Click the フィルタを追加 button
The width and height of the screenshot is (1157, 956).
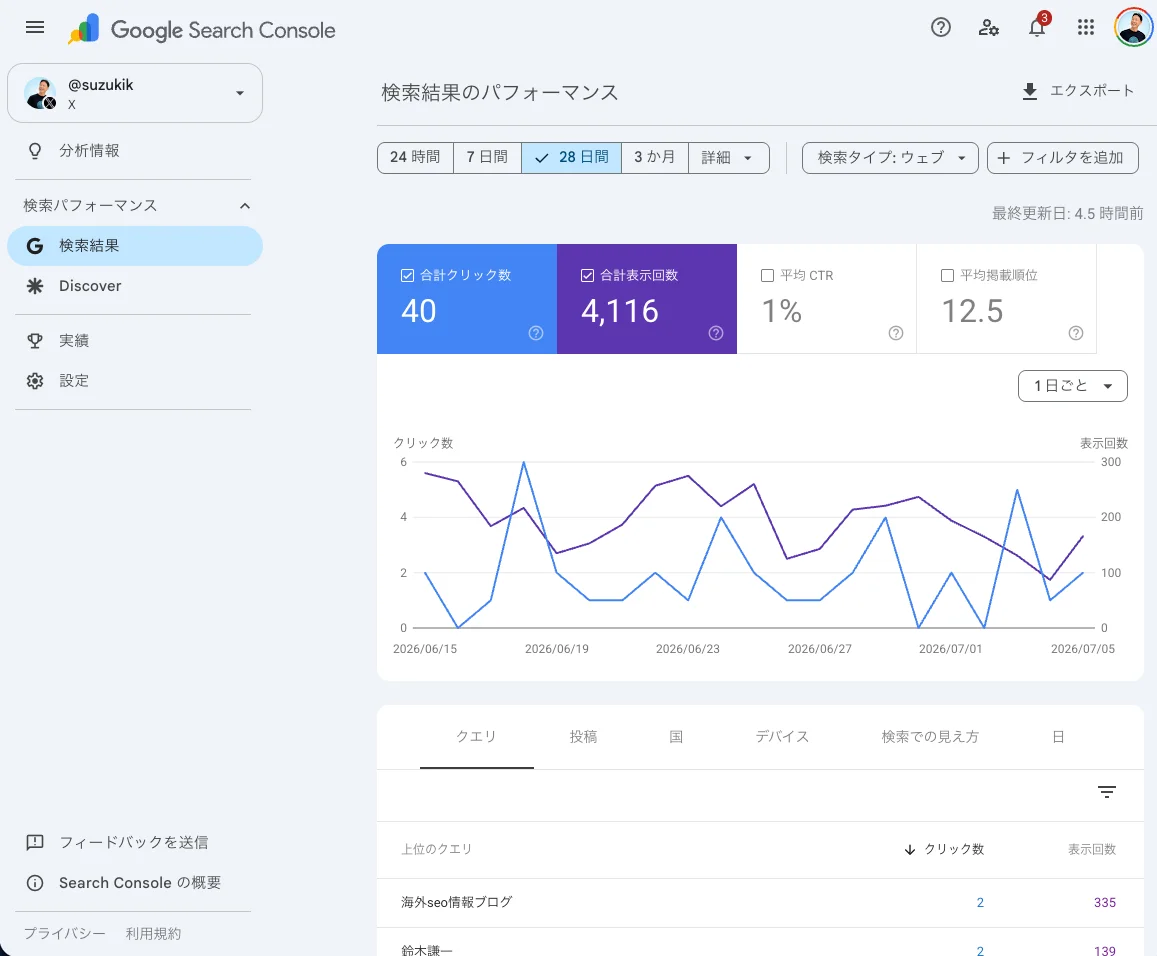(x=1063, y=158)
